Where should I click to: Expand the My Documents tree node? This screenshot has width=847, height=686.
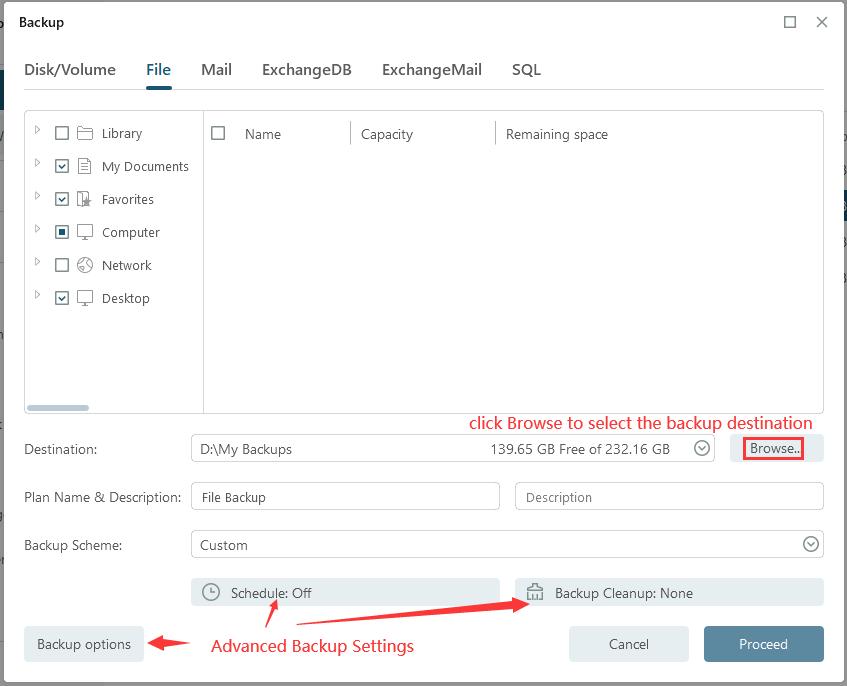coord(37,163)
